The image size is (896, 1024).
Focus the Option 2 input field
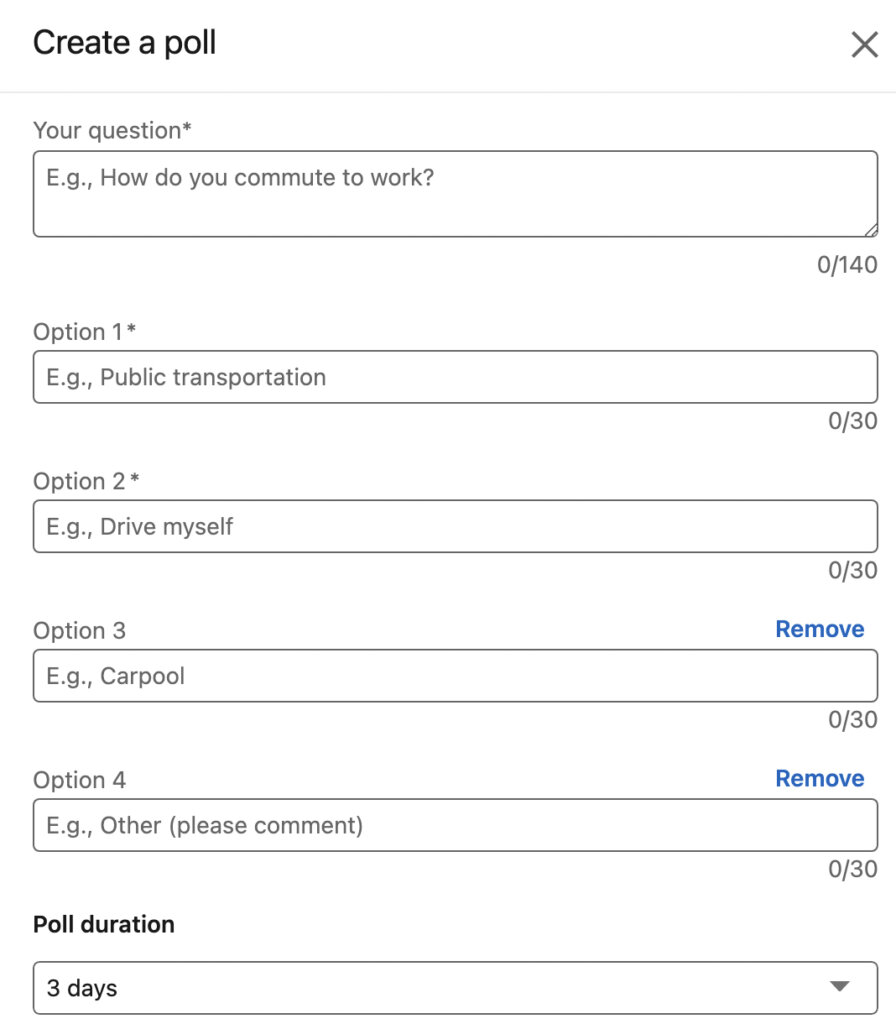coord(455,526)
